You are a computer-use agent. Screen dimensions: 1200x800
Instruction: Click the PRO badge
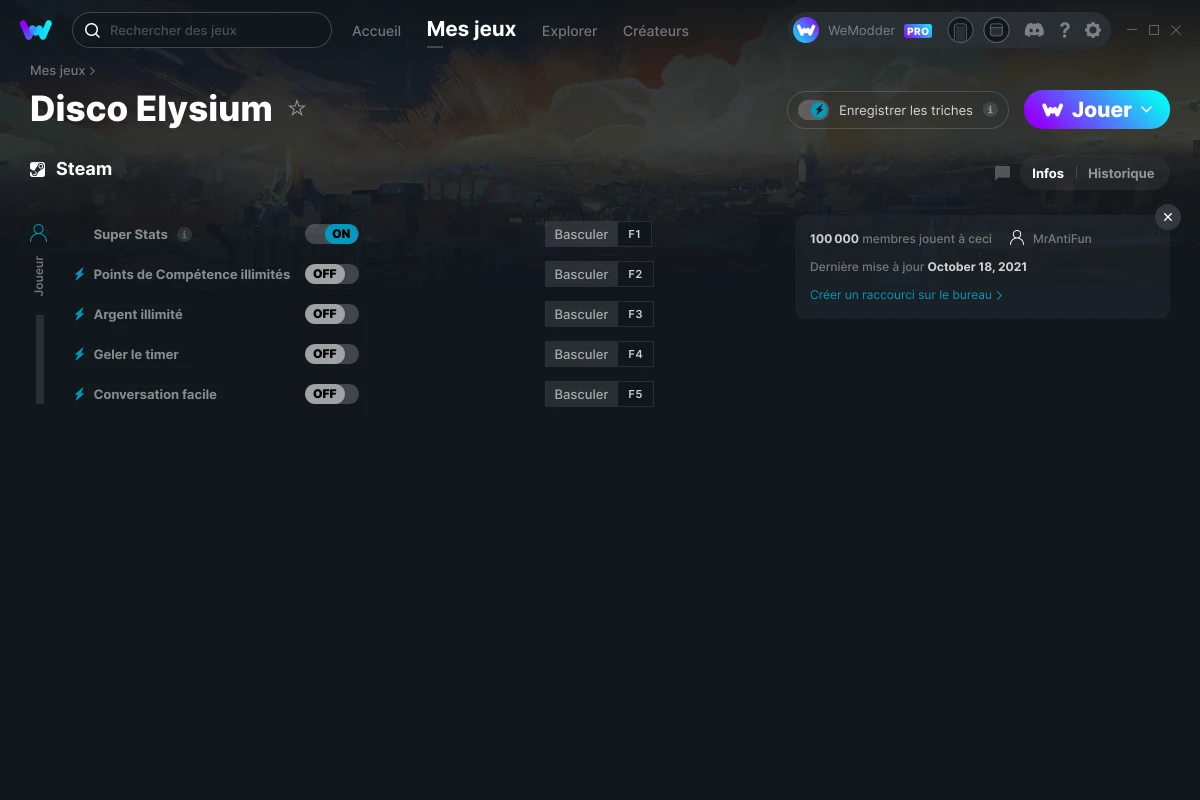[x=918, y=31]
